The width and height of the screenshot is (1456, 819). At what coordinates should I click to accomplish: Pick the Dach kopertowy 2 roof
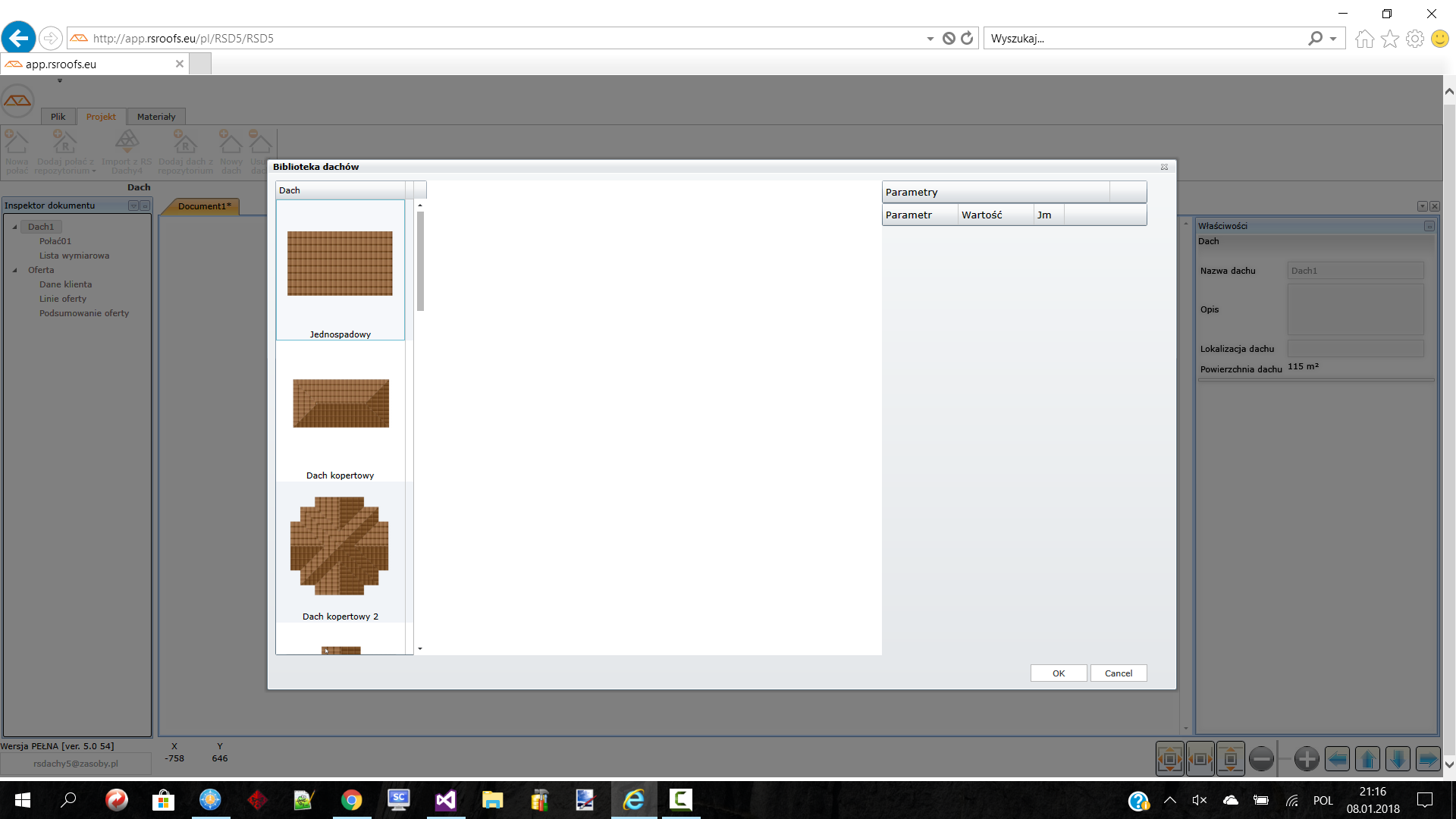click(x=339, y=545)
